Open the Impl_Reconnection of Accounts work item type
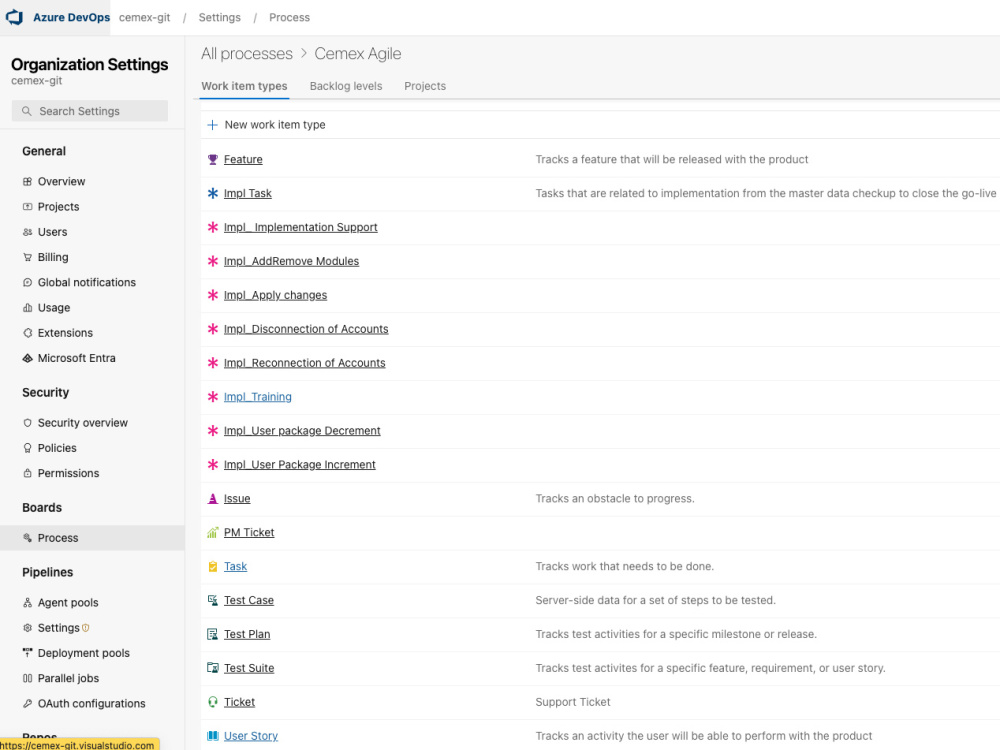Screen dimensions: 1000x750 pos(305,363)
